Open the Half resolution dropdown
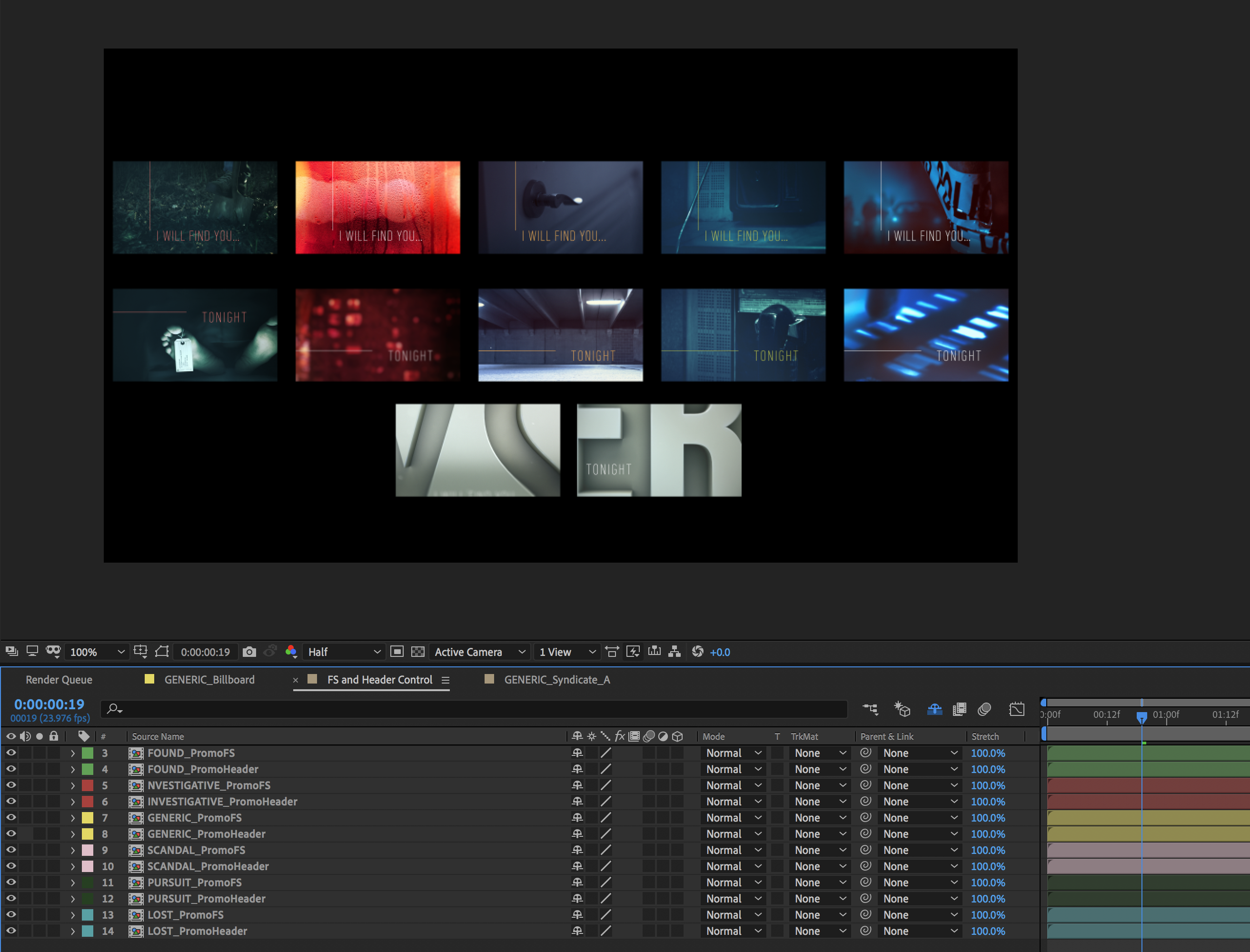 click(343, 652)
